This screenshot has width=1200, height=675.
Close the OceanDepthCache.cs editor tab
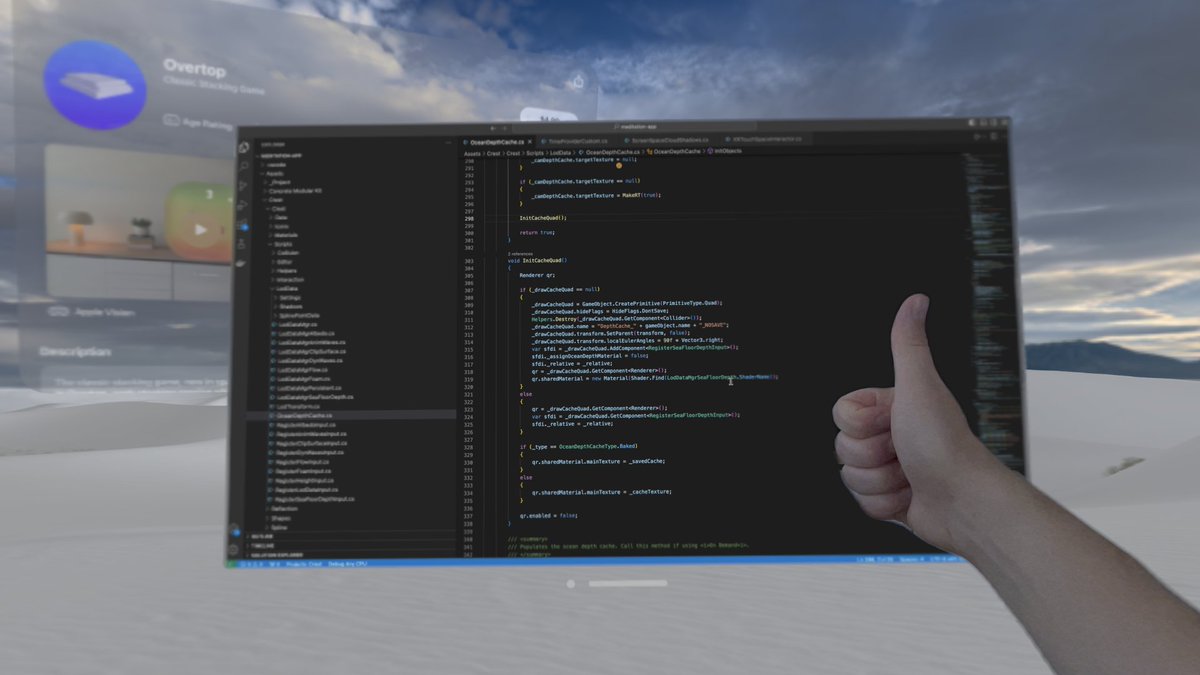click(x=530, y=142)
